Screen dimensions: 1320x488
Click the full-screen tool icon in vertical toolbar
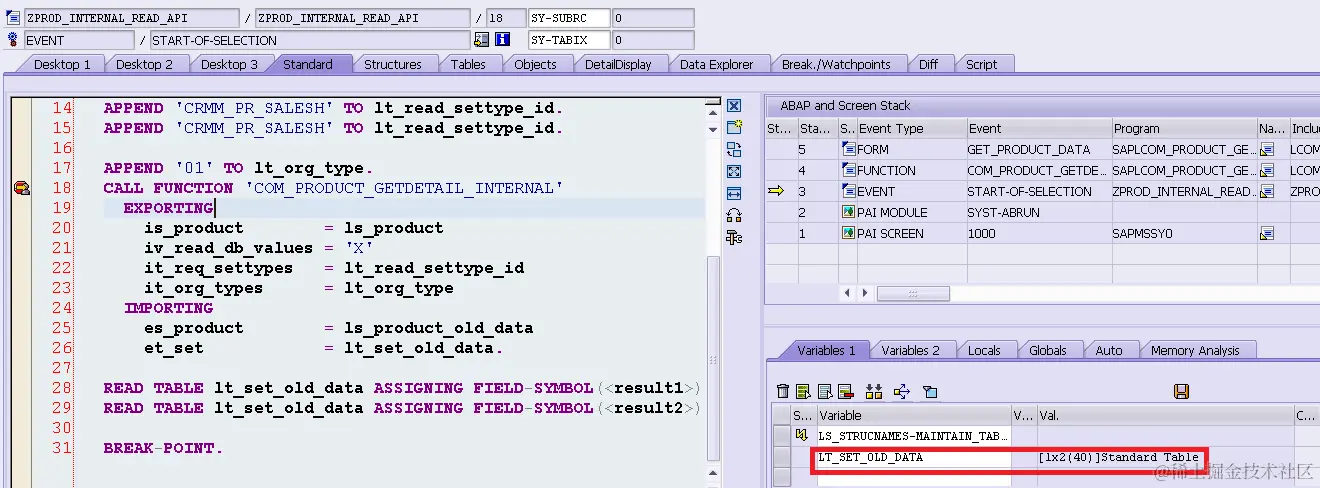coord(734,171)
